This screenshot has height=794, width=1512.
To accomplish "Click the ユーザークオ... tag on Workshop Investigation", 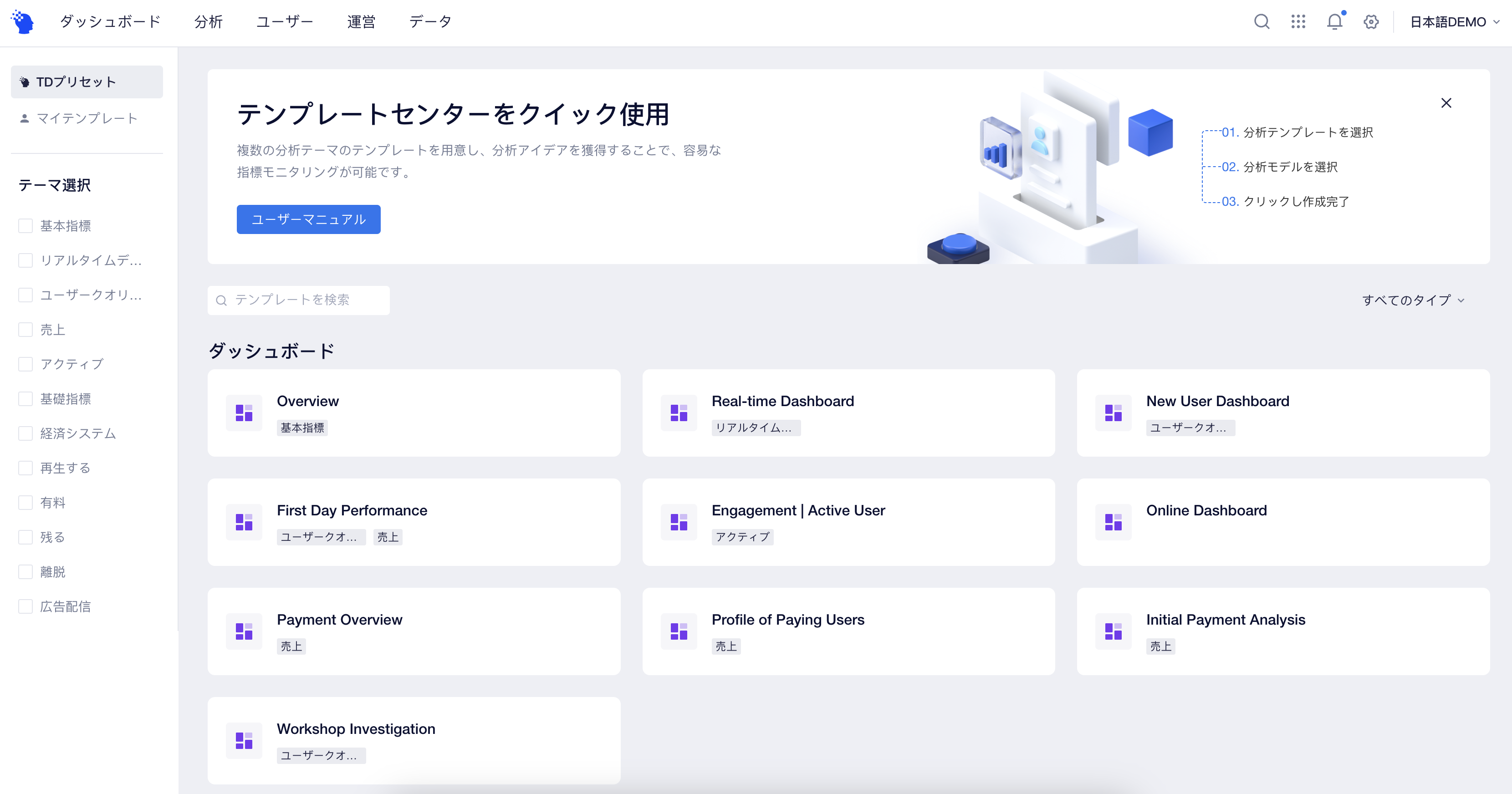I will tap(321, 755).
